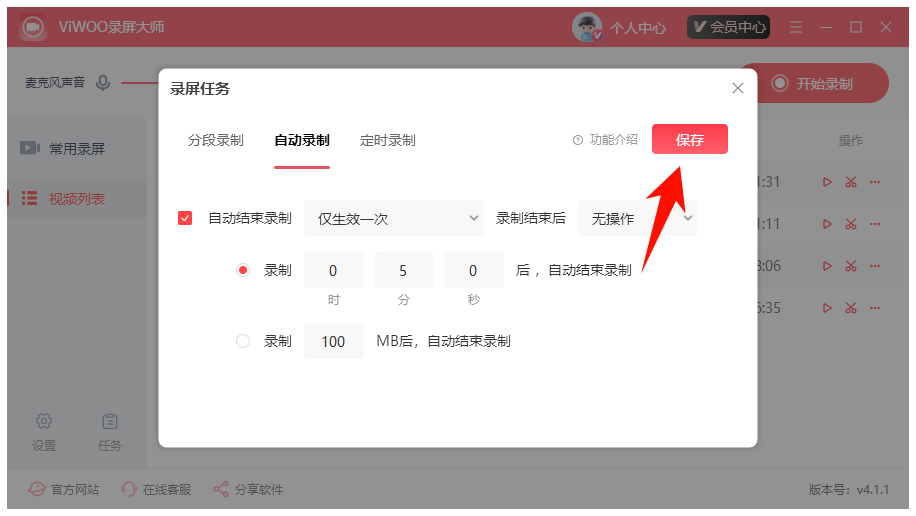Play the video in the 1:31 row
This screenshot has height=516, width=916.
827,182
